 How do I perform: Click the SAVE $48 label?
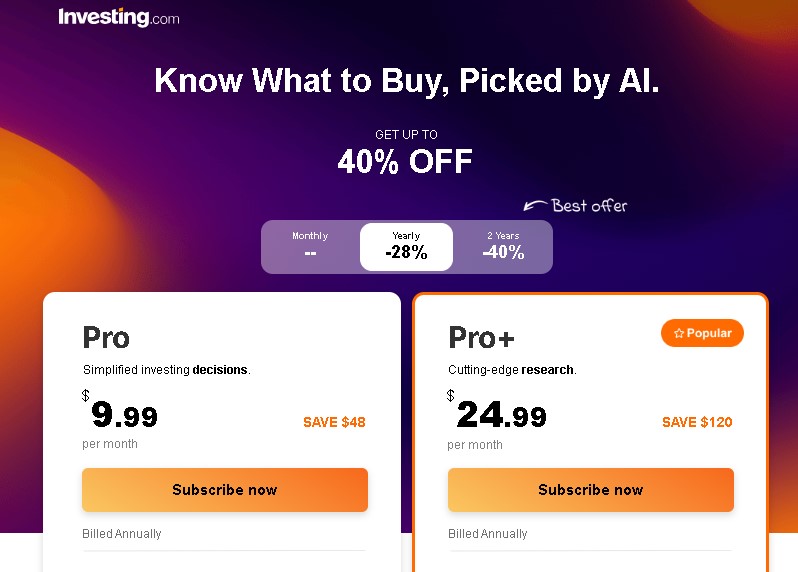pyautogui.click(x=334, y=422)
